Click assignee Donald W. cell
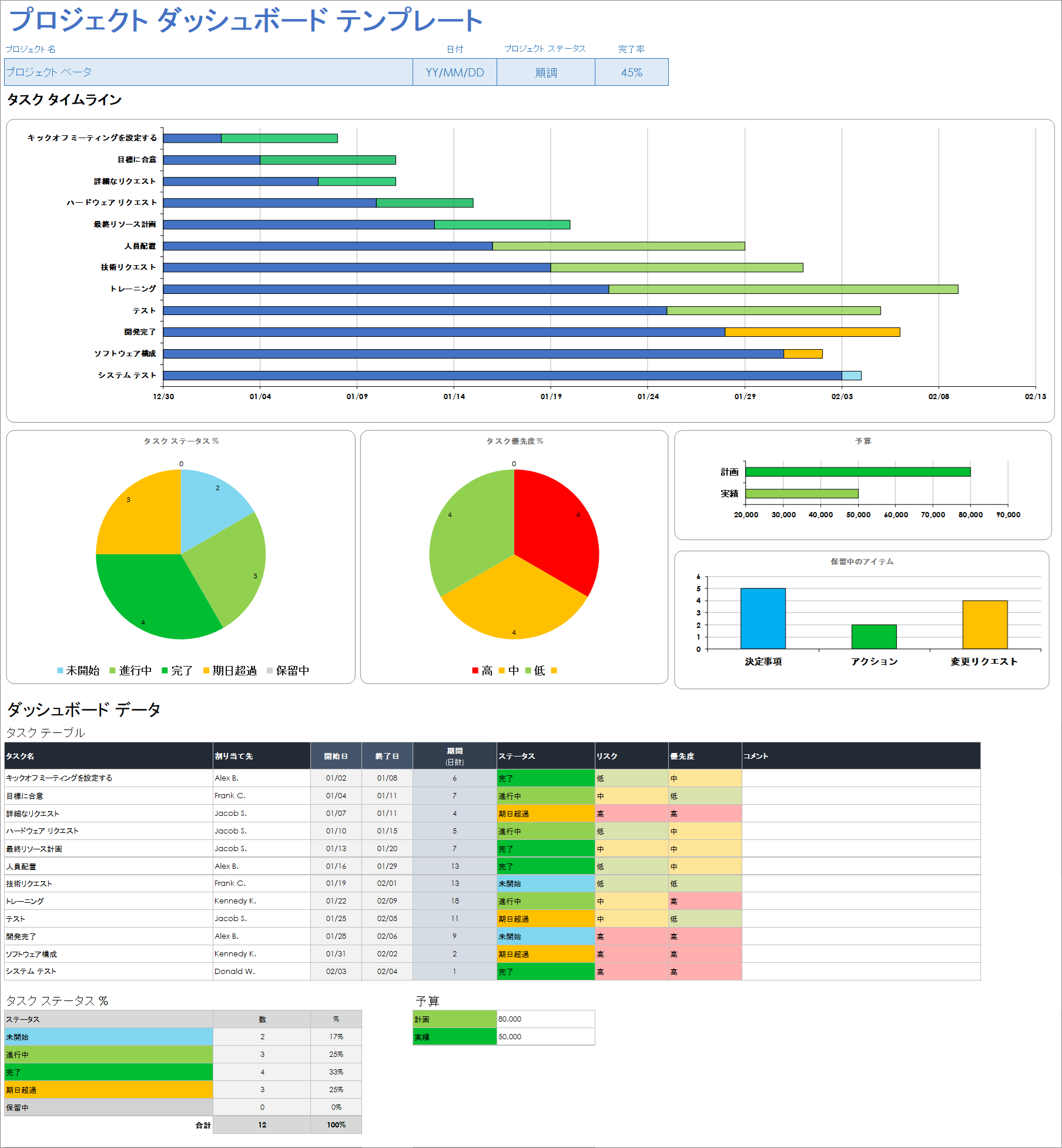Viewport: 1062px width, 1148px height. point(262,972)
